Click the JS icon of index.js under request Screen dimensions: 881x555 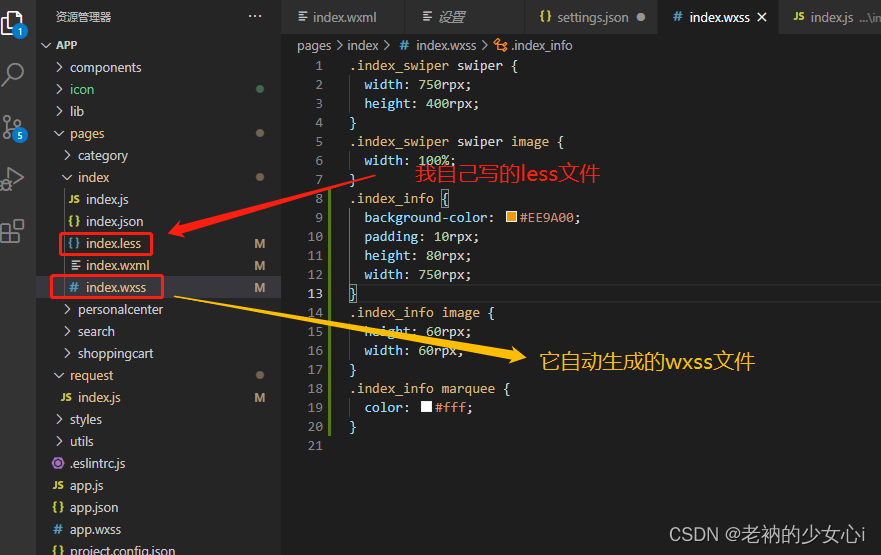pos(66,397)
